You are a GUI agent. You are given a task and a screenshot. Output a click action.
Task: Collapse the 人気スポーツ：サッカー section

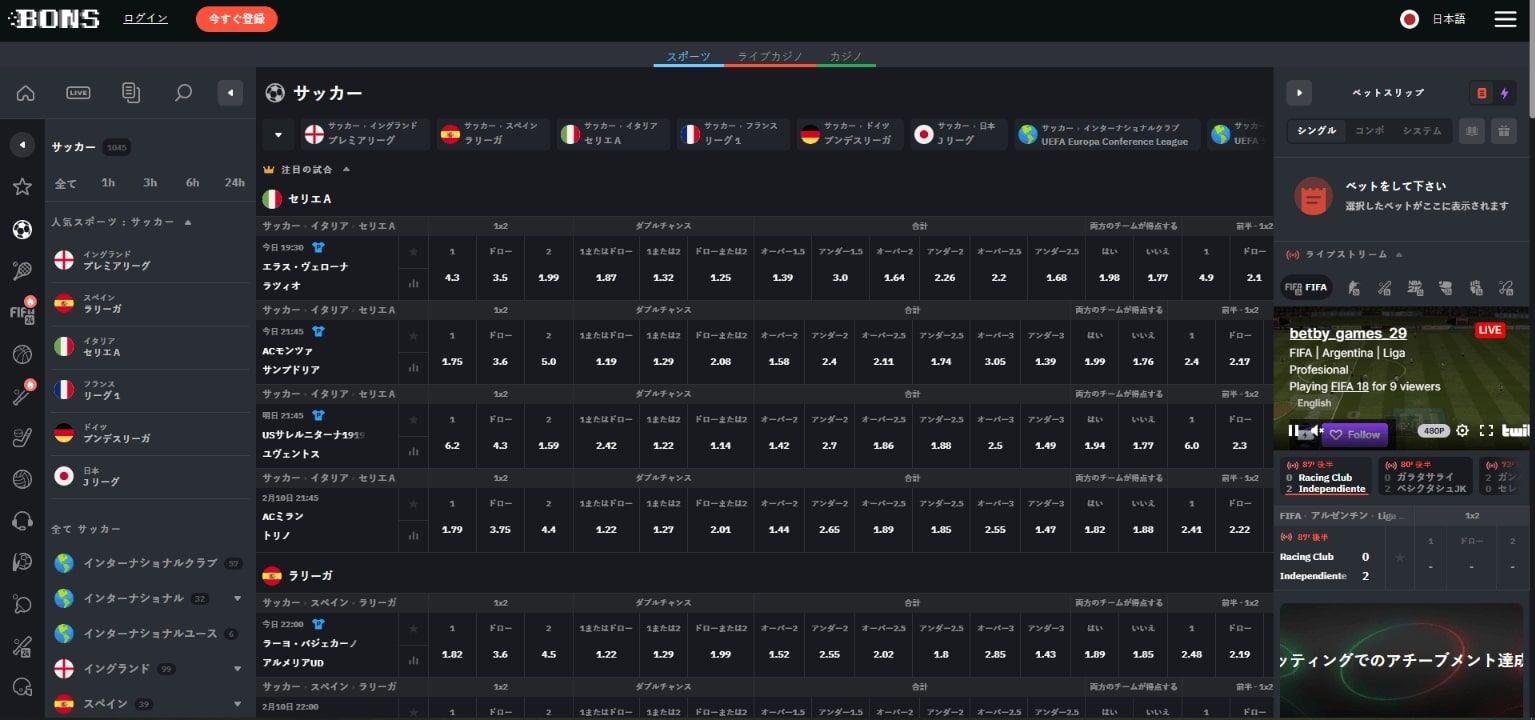pyautogui.click(x=188, y=222)
